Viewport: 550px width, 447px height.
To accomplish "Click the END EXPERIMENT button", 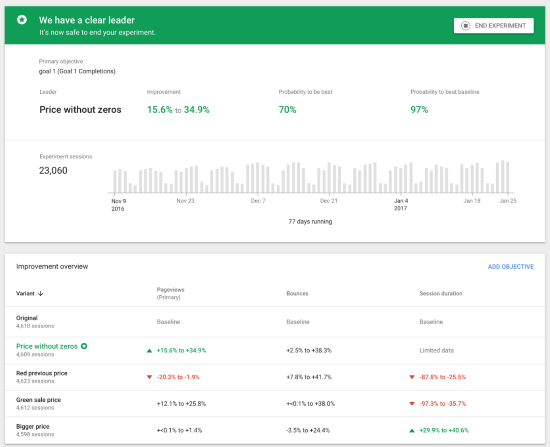I will [x=494, y=26].
